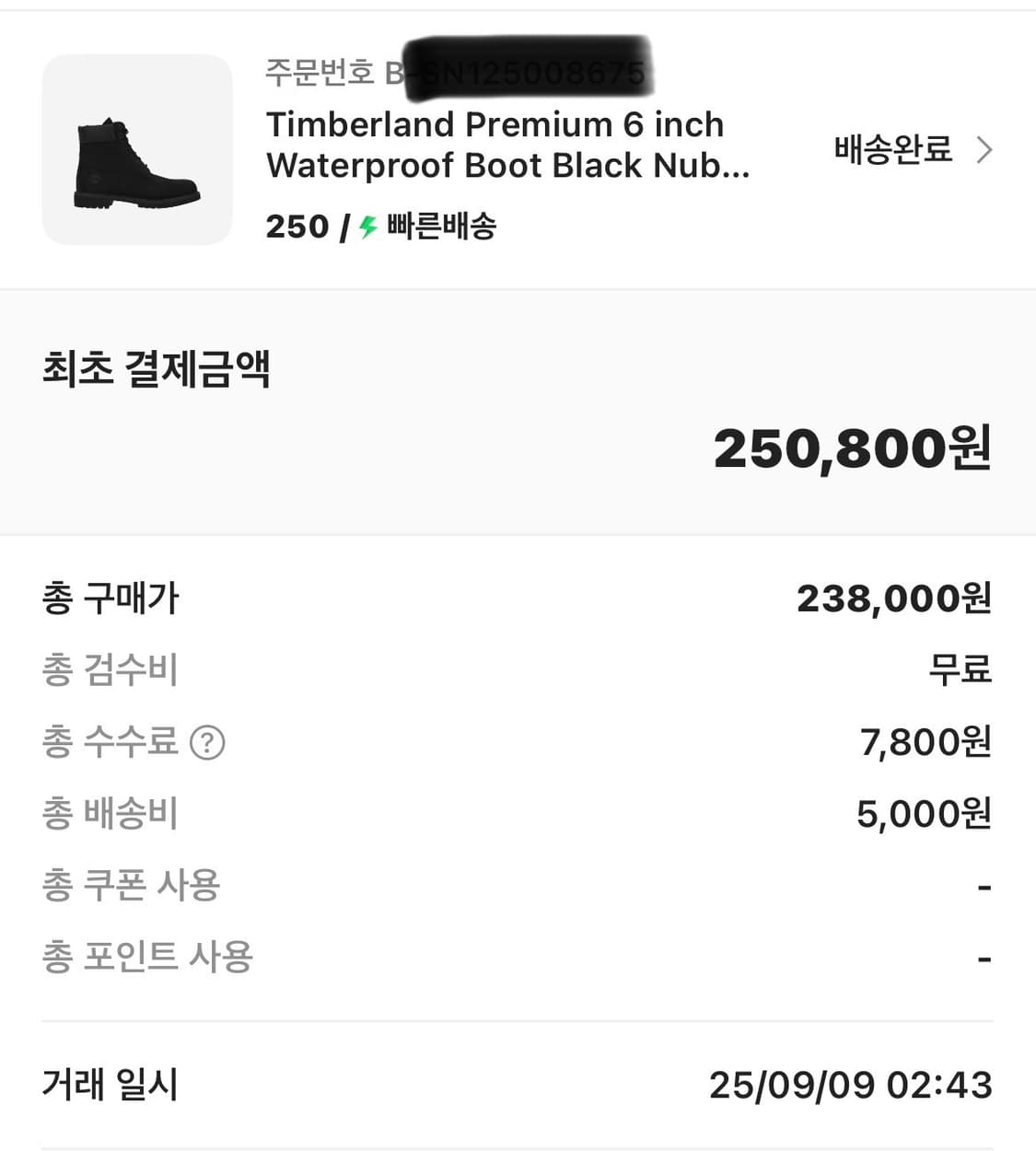Click the 7,800원 fee amount
Viewport: 1036px width, 1151px height.
tap(925, 742)
